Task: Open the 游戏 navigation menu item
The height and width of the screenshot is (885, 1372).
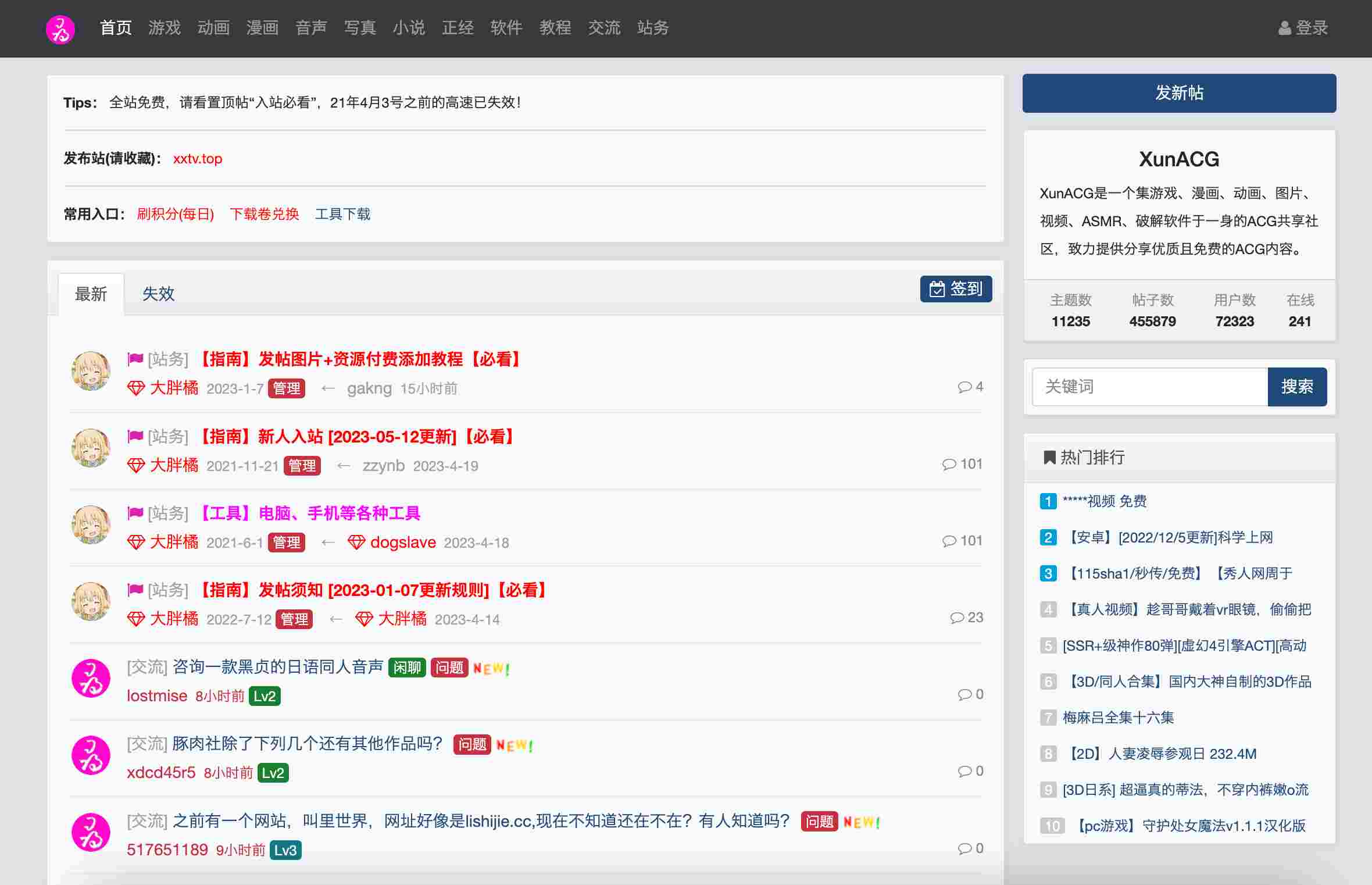Action: coord(165,28)
